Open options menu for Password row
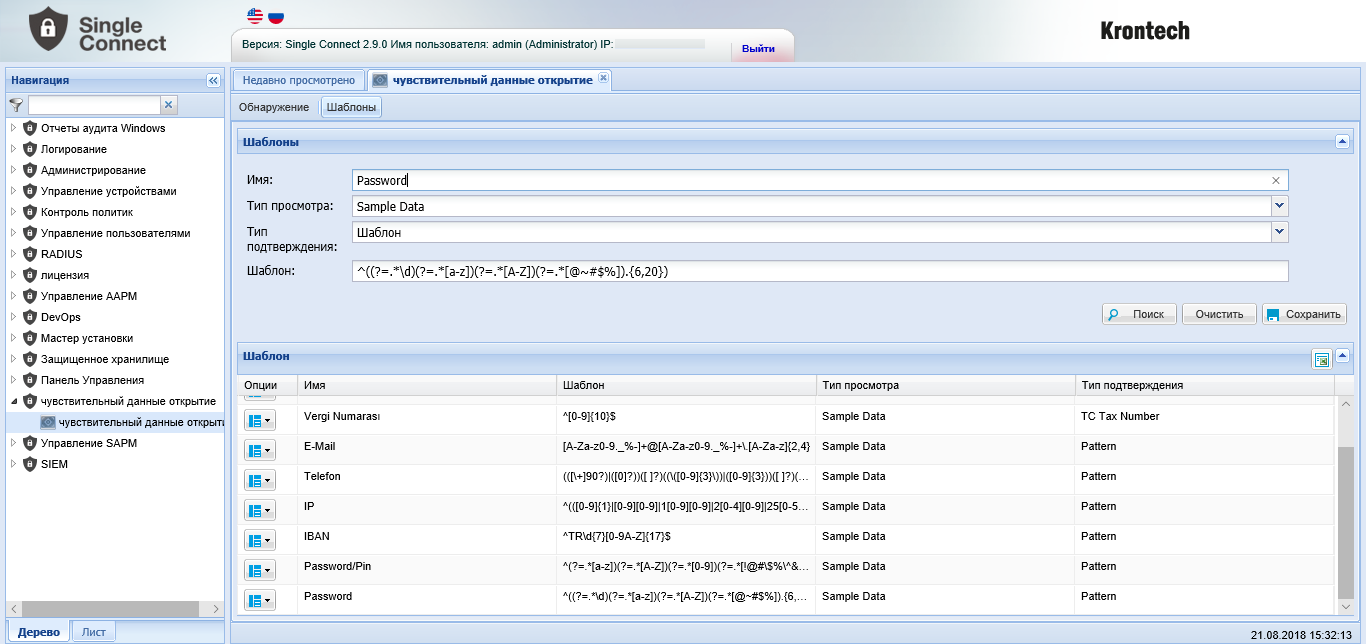The height and width of the screenshot is (644, 1366). 259,601
